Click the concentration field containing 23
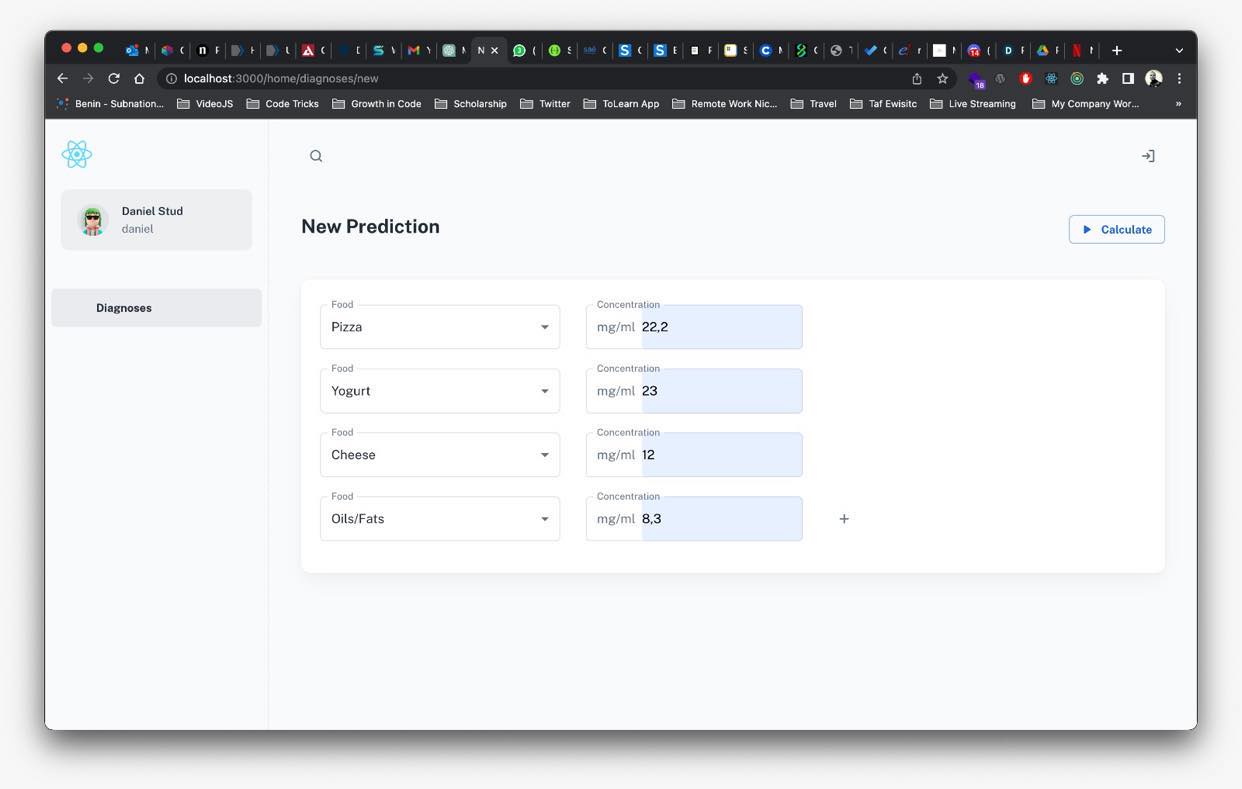The height and width of the screenshot is (789, 1242). click(x=694, y=391)
